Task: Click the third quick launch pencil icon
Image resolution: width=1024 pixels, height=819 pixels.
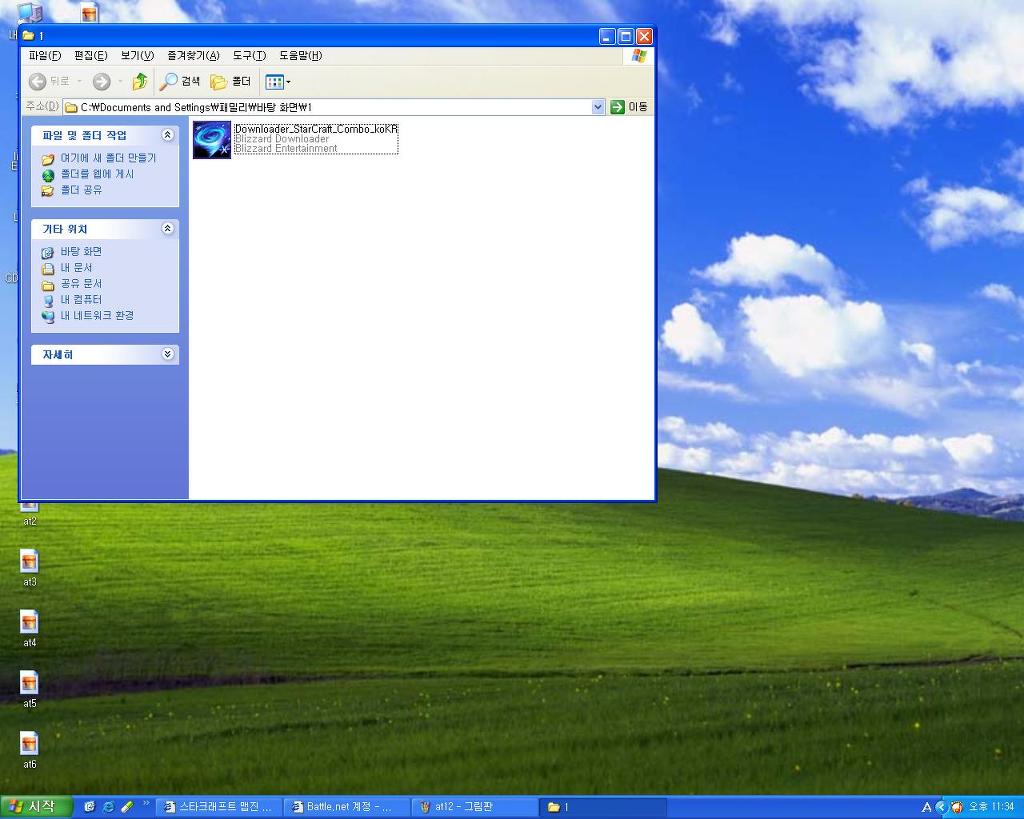Action: [127, 807]
